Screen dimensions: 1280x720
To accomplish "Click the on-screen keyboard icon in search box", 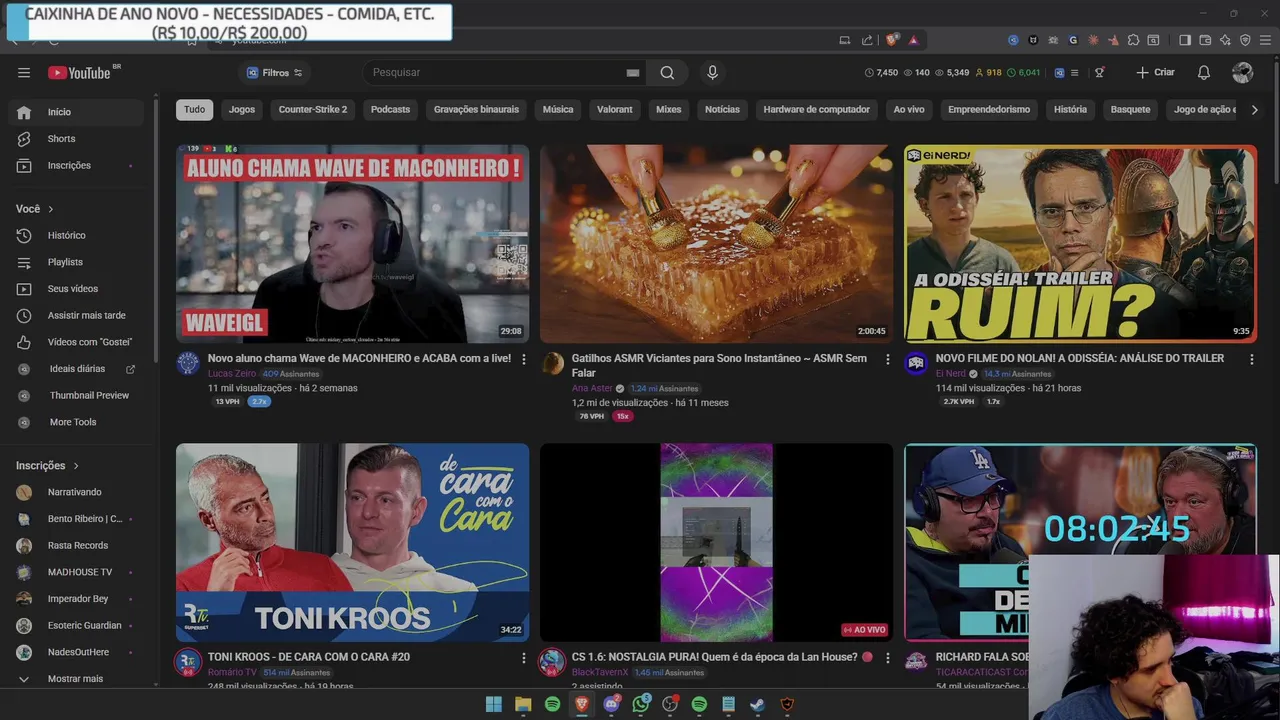I will 632,72.
